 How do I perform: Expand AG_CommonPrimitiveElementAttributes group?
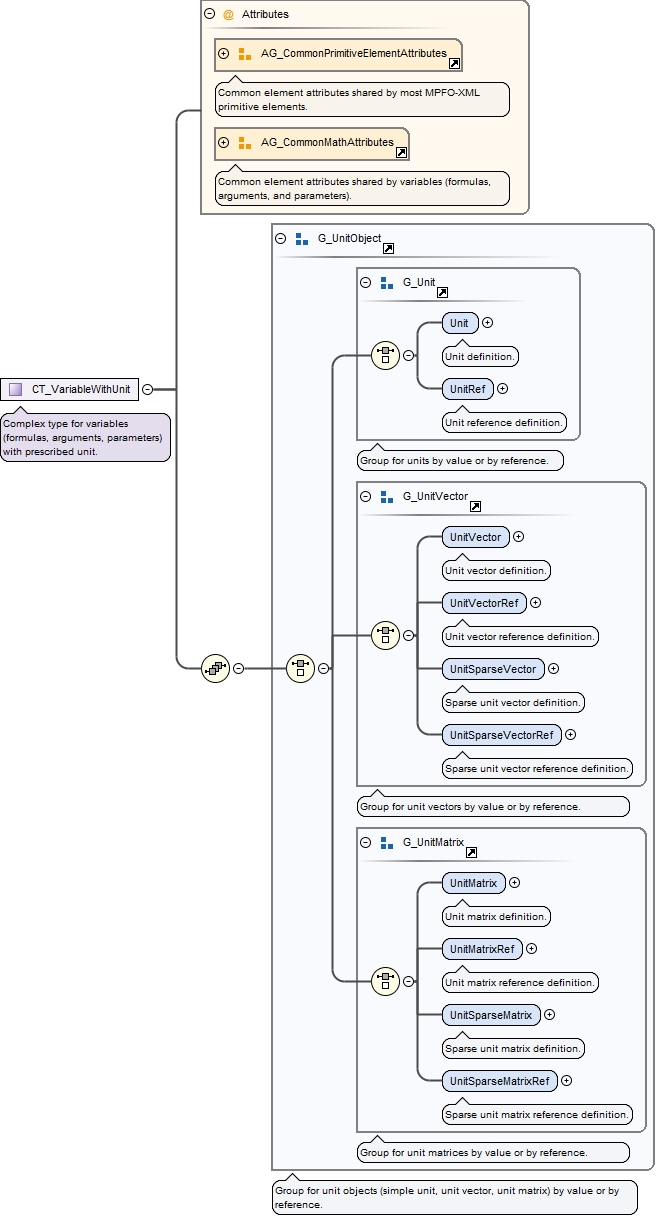point(224,54)
